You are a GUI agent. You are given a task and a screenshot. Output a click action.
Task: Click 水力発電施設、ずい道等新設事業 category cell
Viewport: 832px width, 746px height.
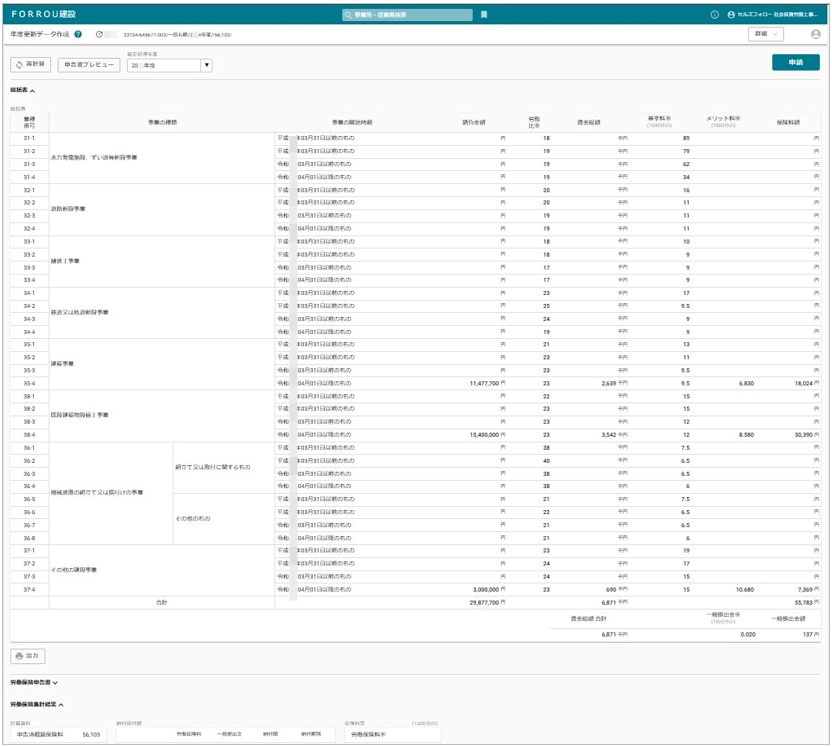162,158
